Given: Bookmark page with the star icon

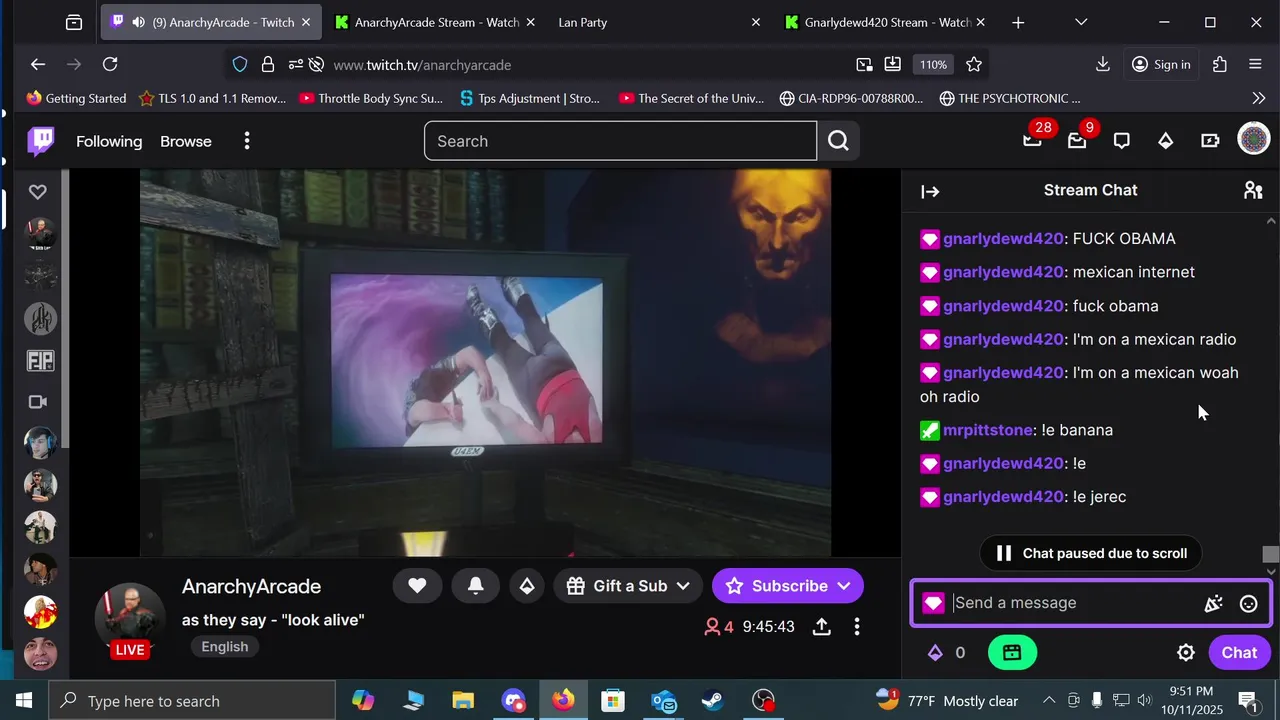Looking at the screenshot, I should (x=974, y=64).
